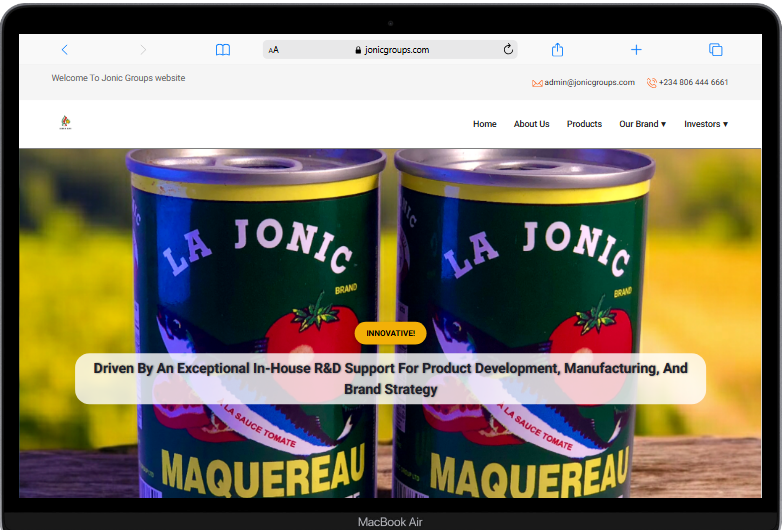The width and height of the screenshot is (783, 530).
Task: Click the yellow INNOVATIVE! badge
Action: (391, 333)
